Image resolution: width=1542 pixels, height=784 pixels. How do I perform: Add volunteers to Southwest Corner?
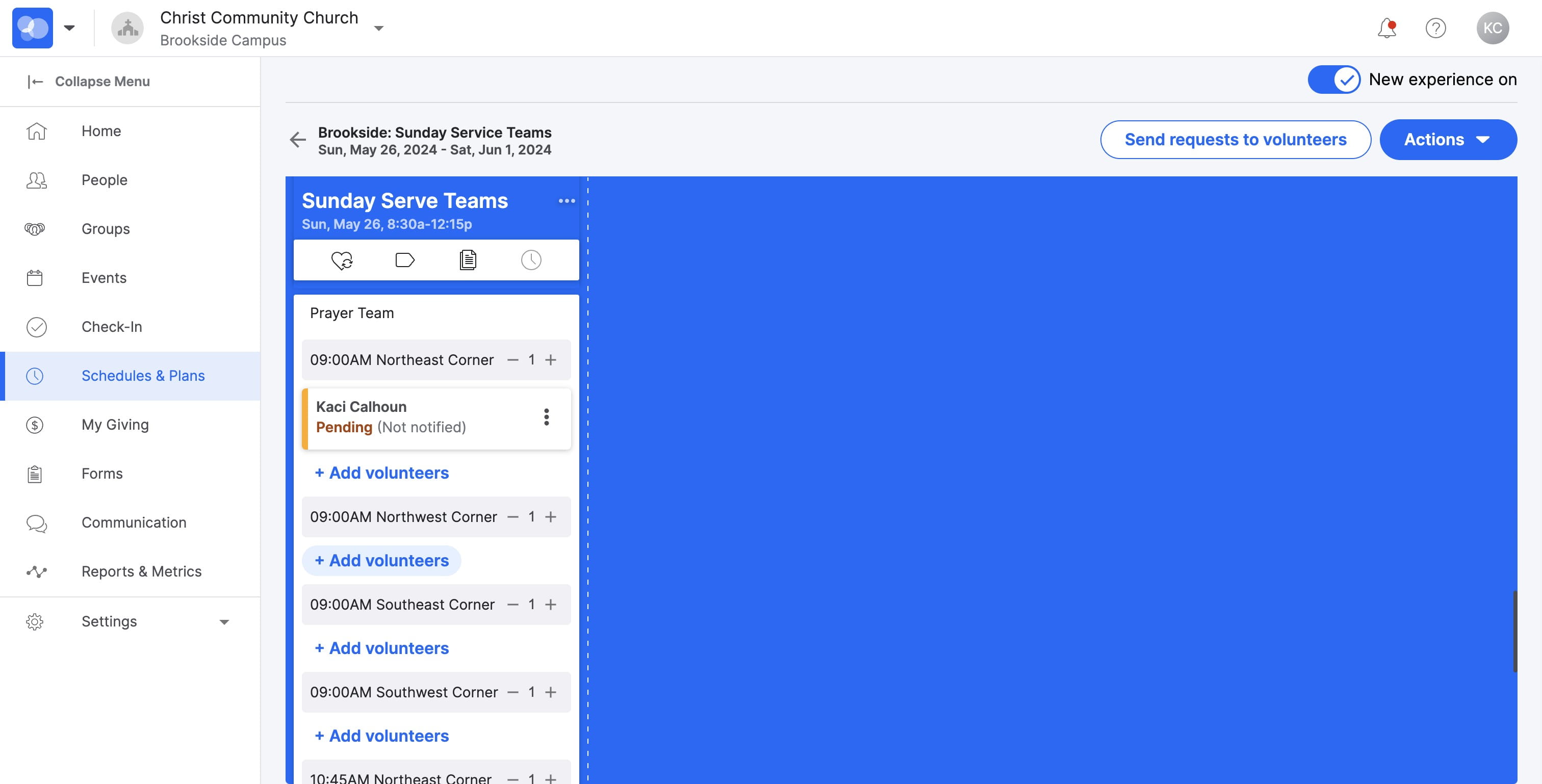click(x=381, y=736)
